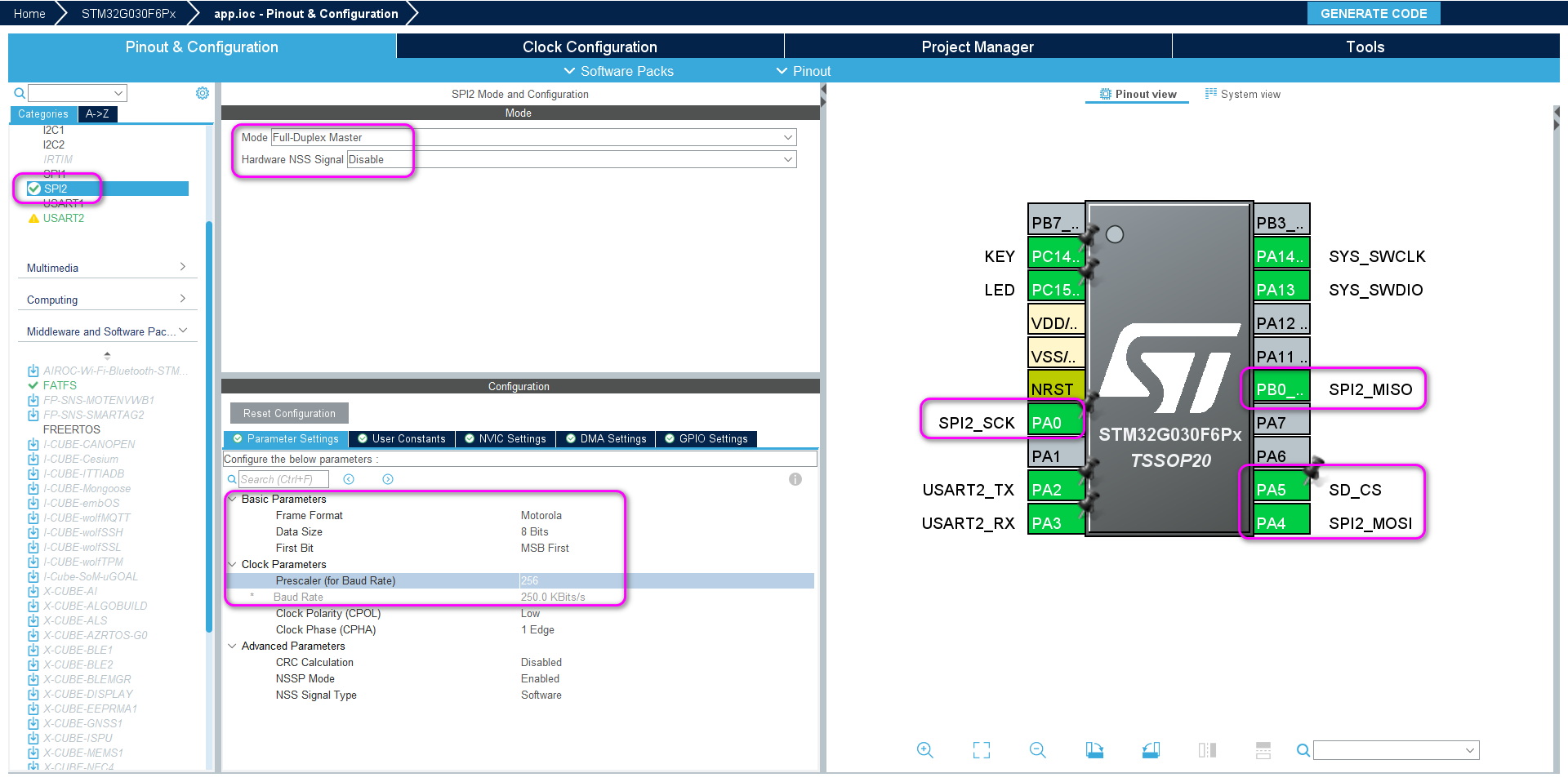1568x782 pixels.
Task: Open the Clock Configuration tab
Action: coord(590,47)
